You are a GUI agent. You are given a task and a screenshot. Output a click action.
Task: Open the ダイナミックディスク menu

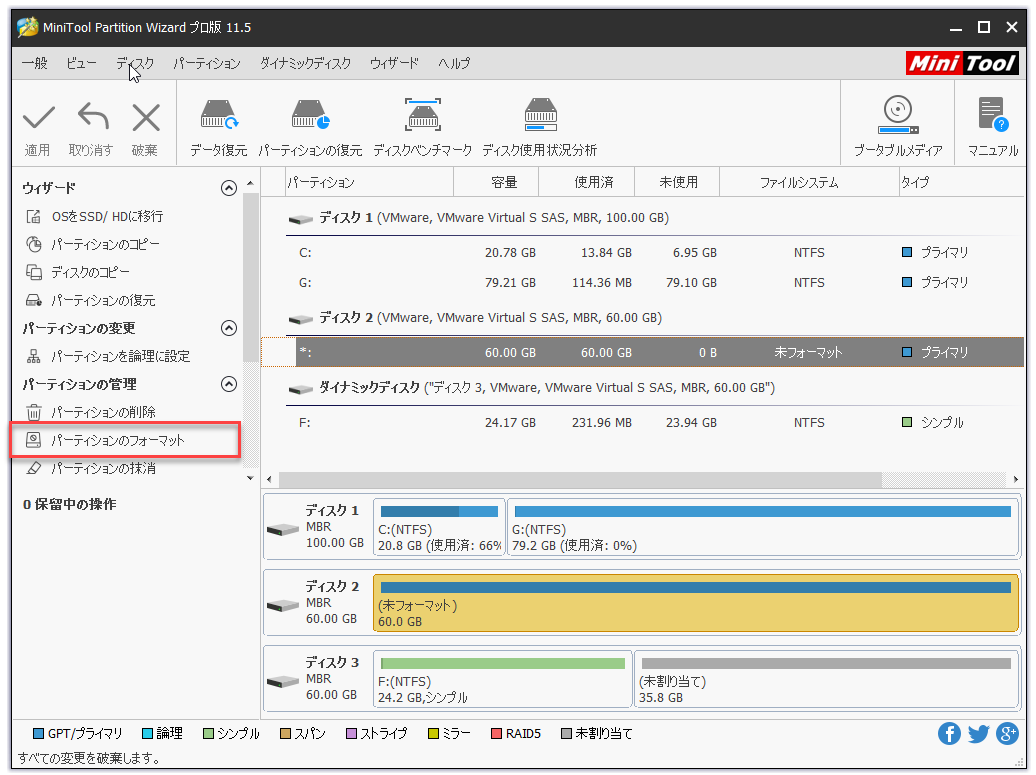click(305, 63)
